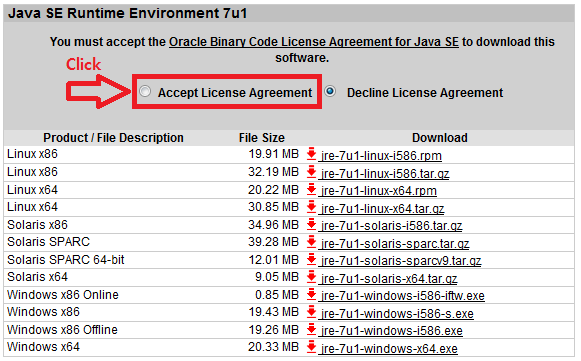The width and height of the screenshot is (581, 361).
Task: Download jre-7u1-solaris-i586.tar.gz link
Action: 392,226
